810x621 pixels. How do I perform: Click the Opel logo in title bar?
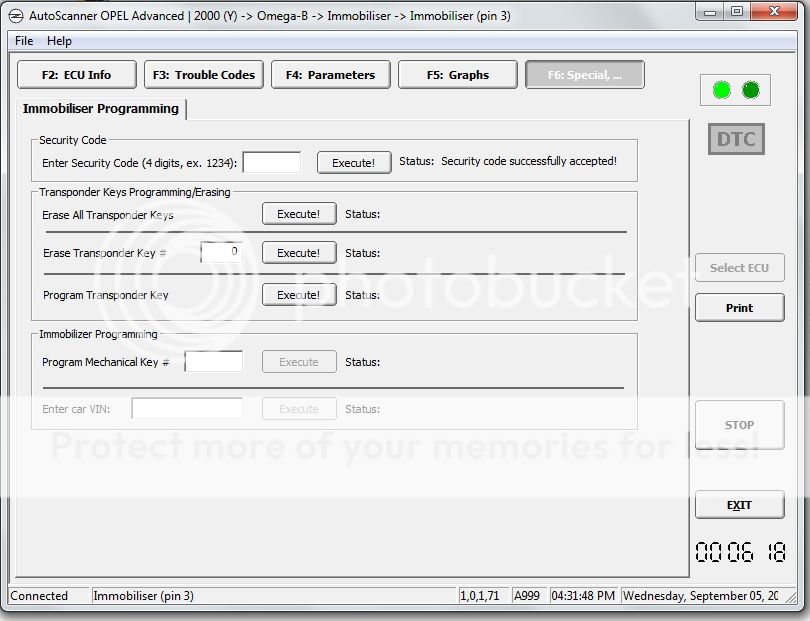pyautogui.click(x=16, y=15)
